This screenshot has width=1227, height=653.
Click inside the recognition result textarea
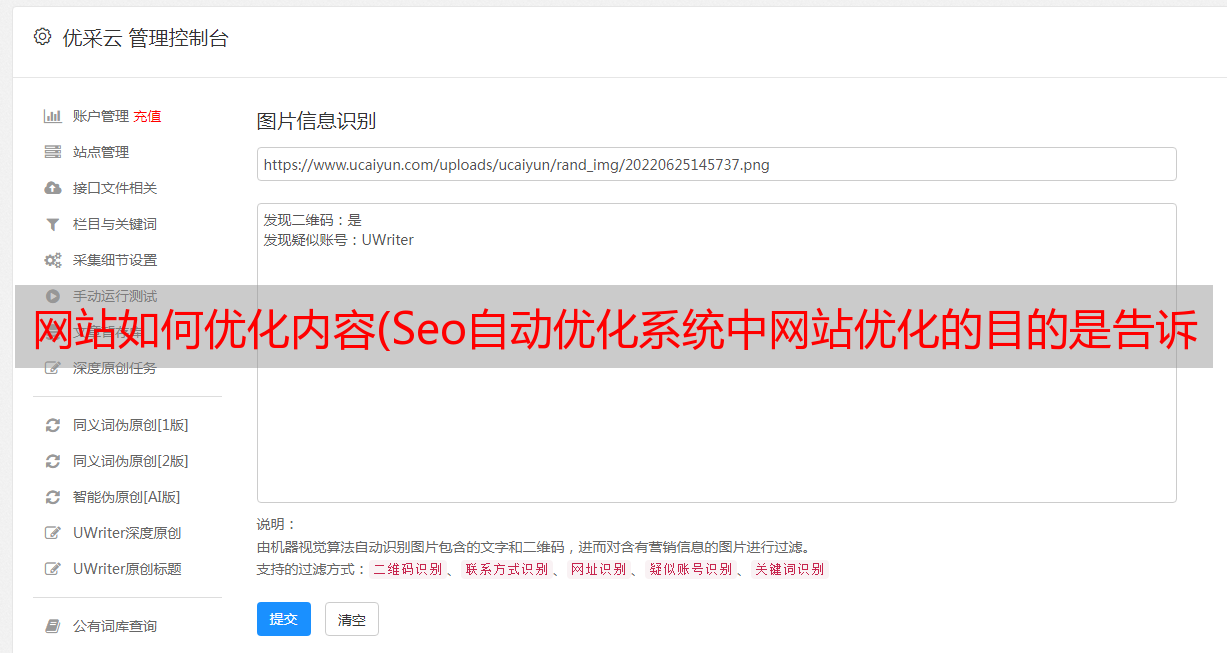click(716, 352)
